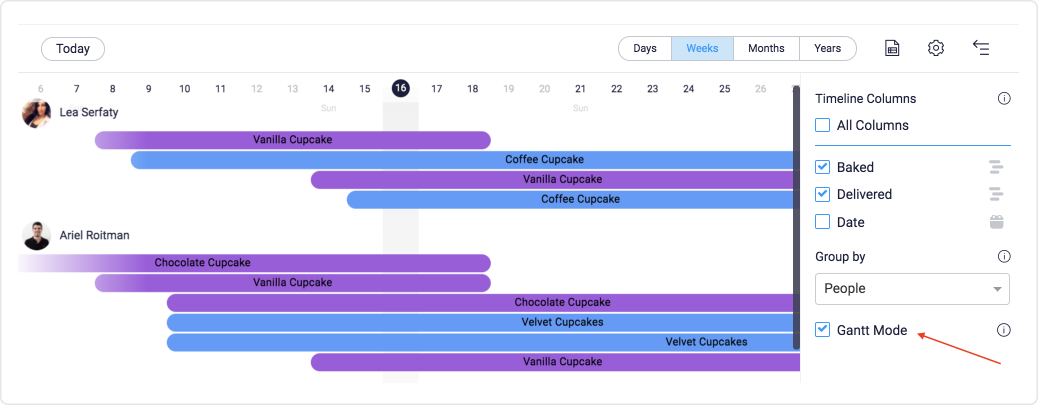1038x405 pixels.
Task: Click the info icon beside Timeline Columns
Action: pyautogui.click(x=1004, y=99)
